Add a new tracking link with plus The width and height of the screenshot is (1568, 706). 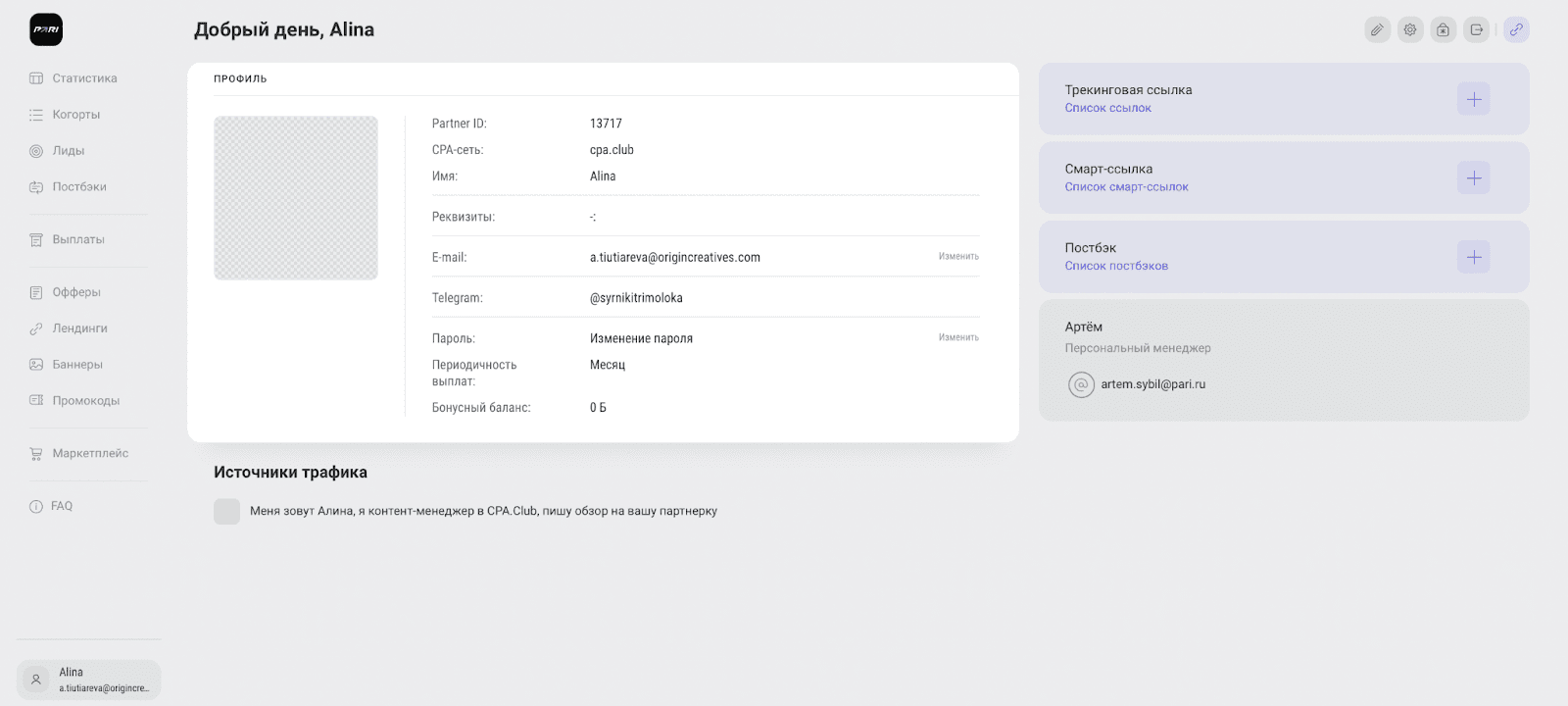[x=1473, y=99]
